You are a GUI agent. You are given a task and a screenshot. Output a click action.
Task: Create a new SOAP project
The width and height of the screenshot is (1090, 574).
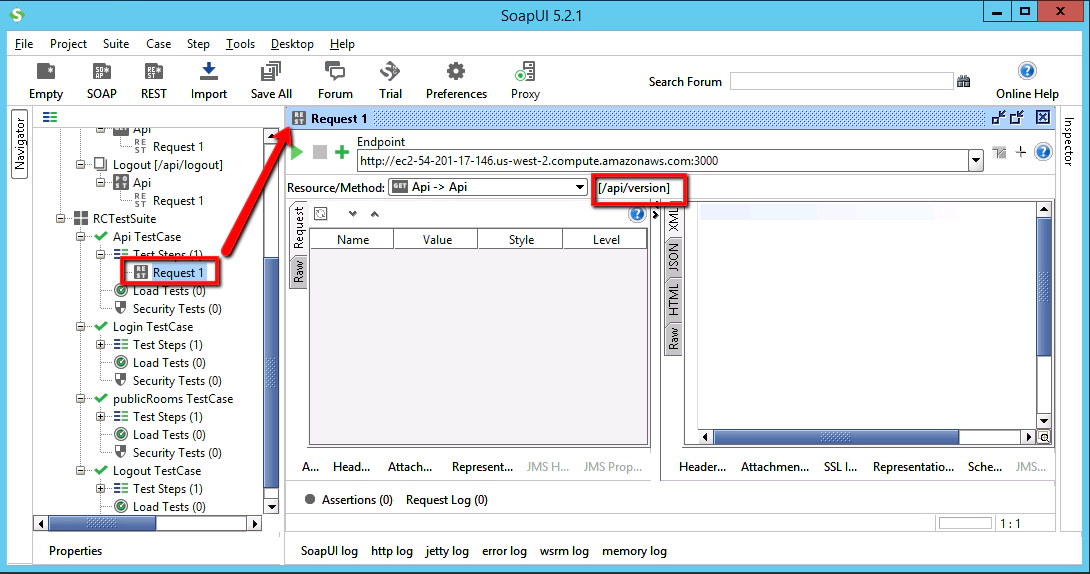point(101,72)
